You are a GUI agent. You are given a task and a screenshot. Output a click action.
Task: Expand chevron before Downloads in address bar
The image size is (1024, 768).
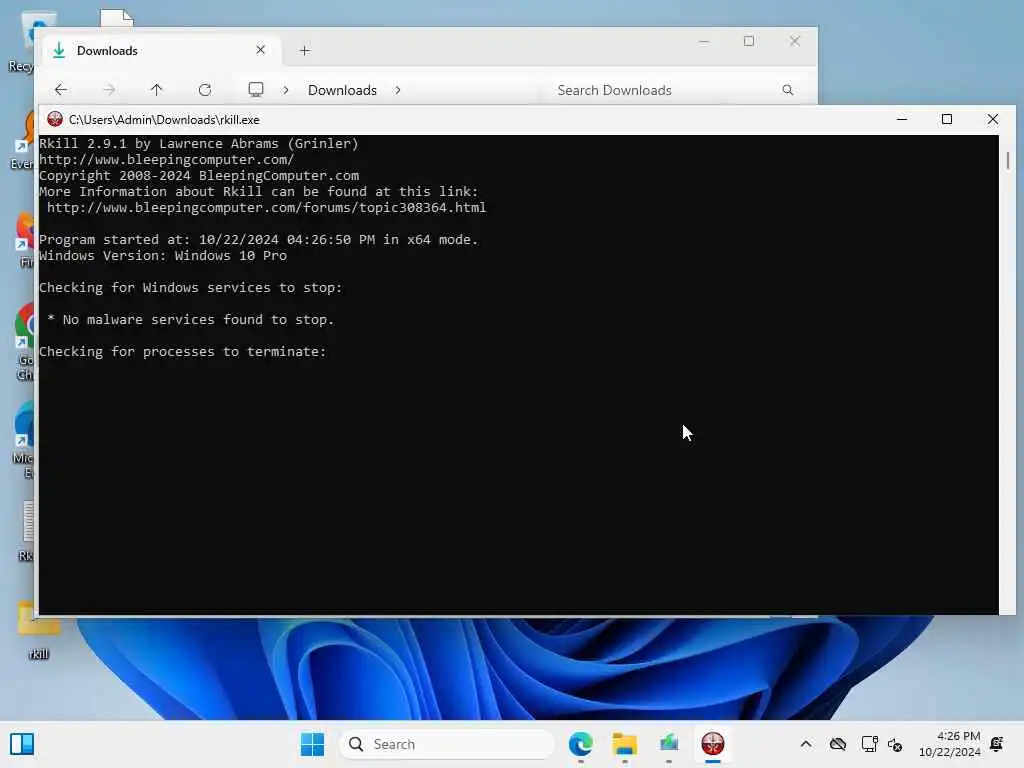(286, 90)
